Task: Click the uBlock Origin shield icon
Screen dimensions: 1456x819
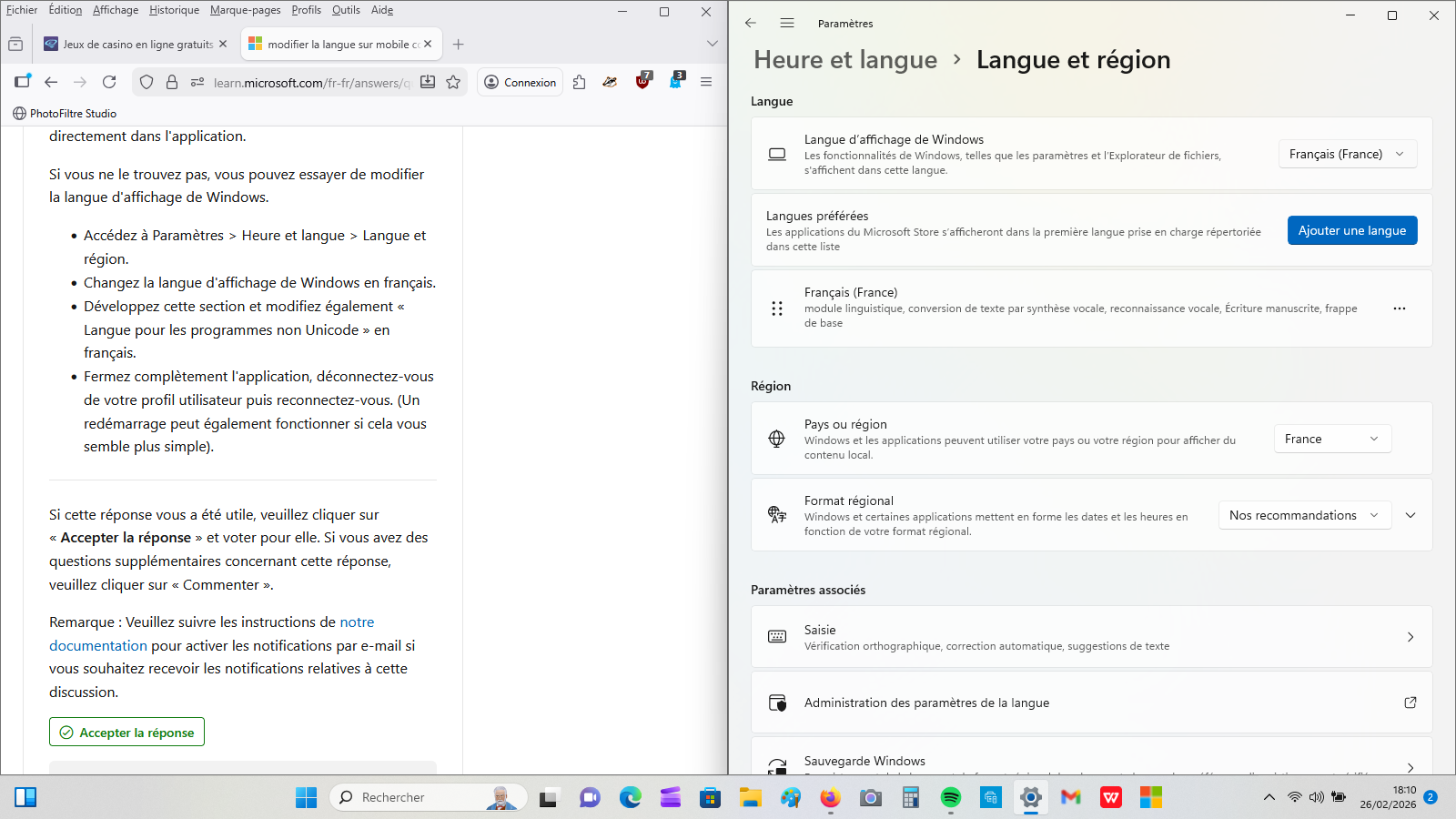Action: 643,81
